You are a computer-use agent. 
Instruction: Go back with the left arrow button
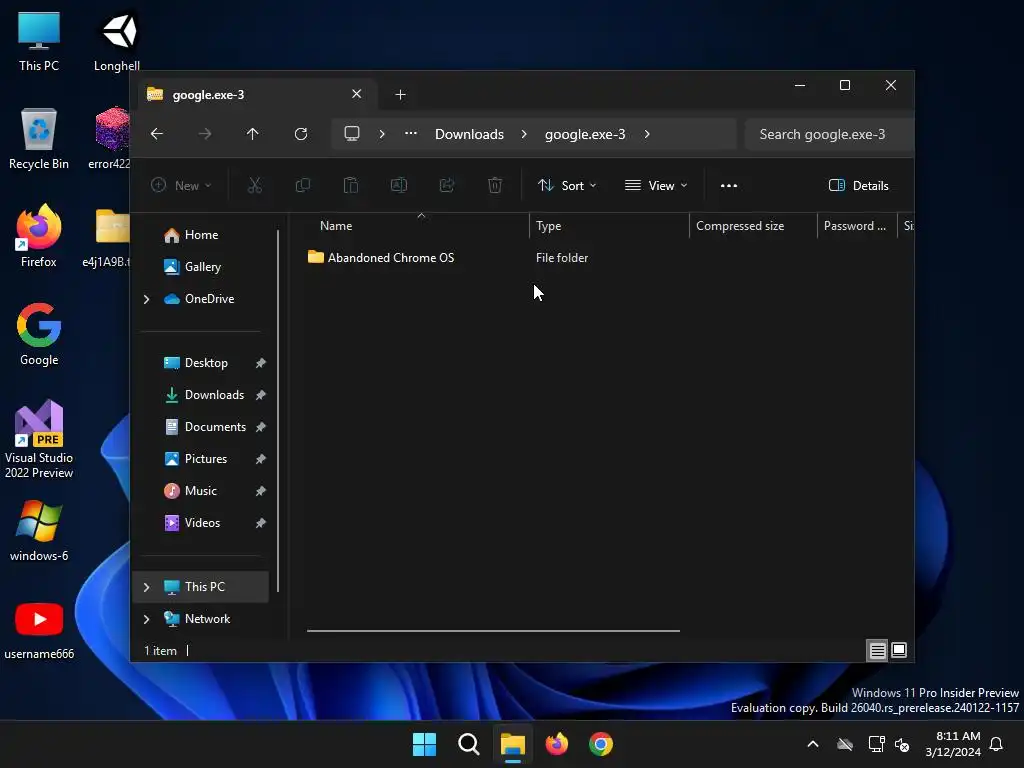157,134
